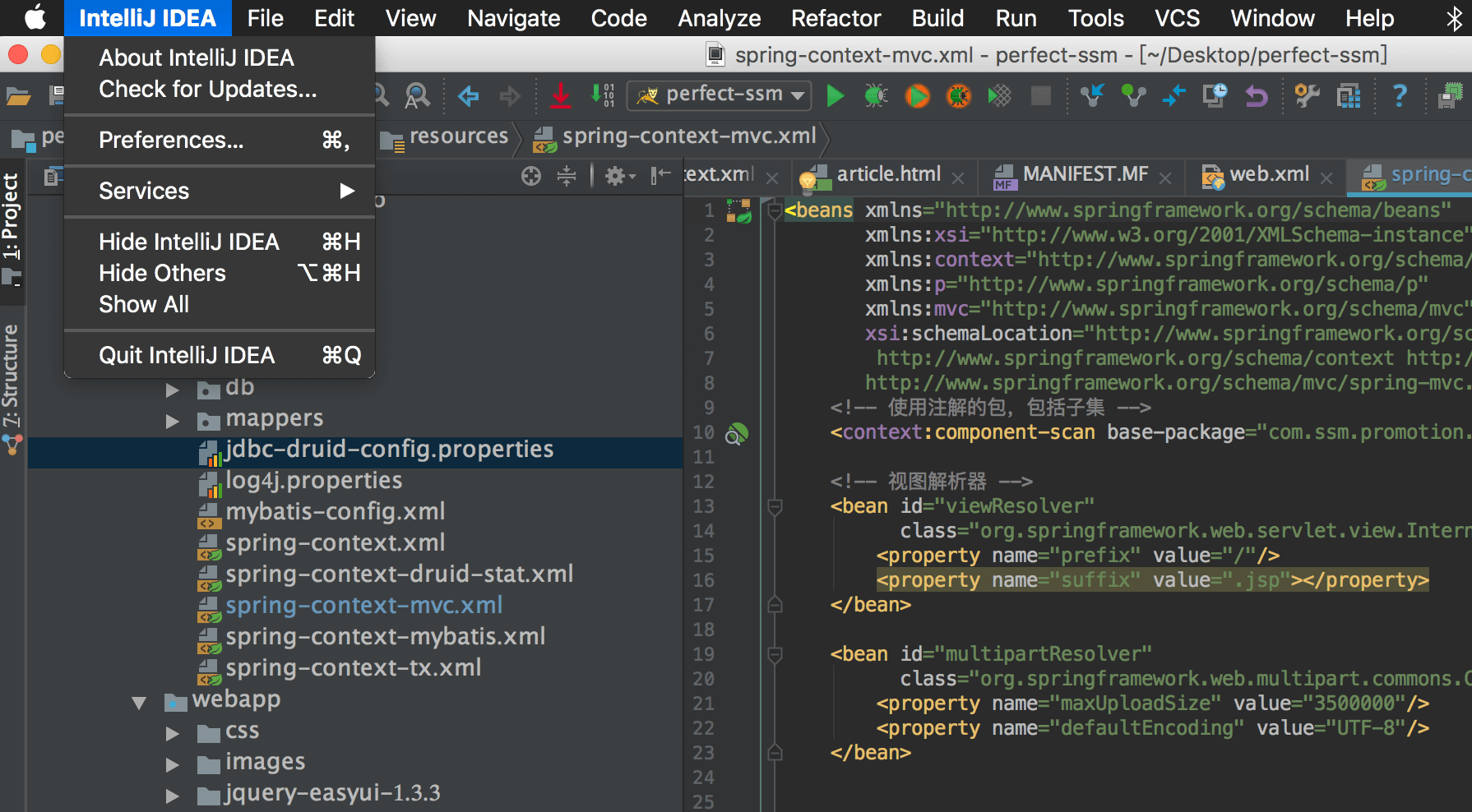Run the perfect-ssm application
This screenshot has width=1472, height=812.
point(836,95)
